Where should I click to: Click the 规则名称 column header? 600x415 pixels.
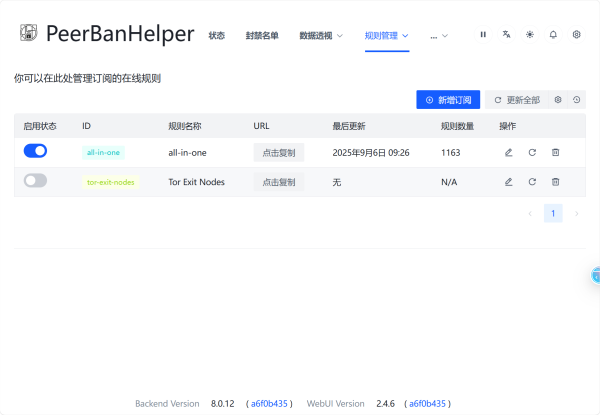[x=184, y=126]
